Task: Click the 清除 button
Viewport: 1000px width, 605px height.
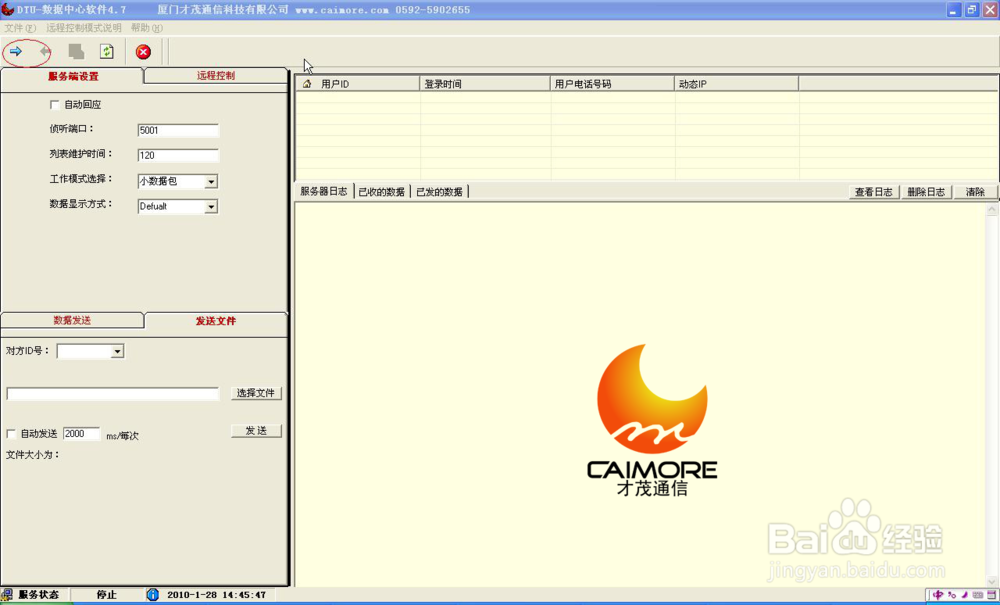Action: tap(975, 192)
